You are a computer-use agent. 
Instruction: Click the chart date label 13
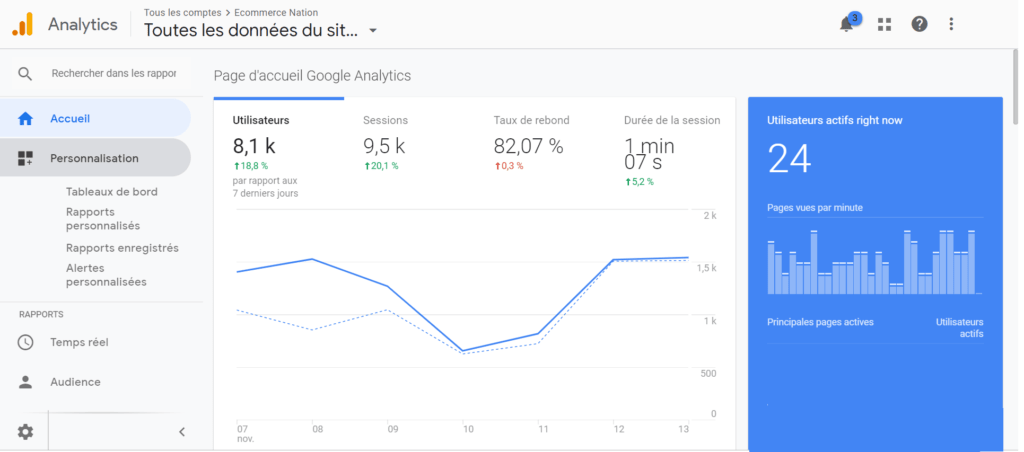pyautogui.click(x=683, y=429)
